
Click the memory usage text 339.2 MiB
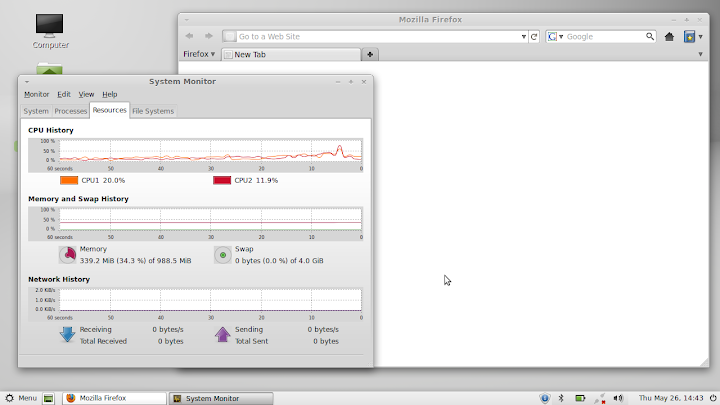(x=135, y=260)
